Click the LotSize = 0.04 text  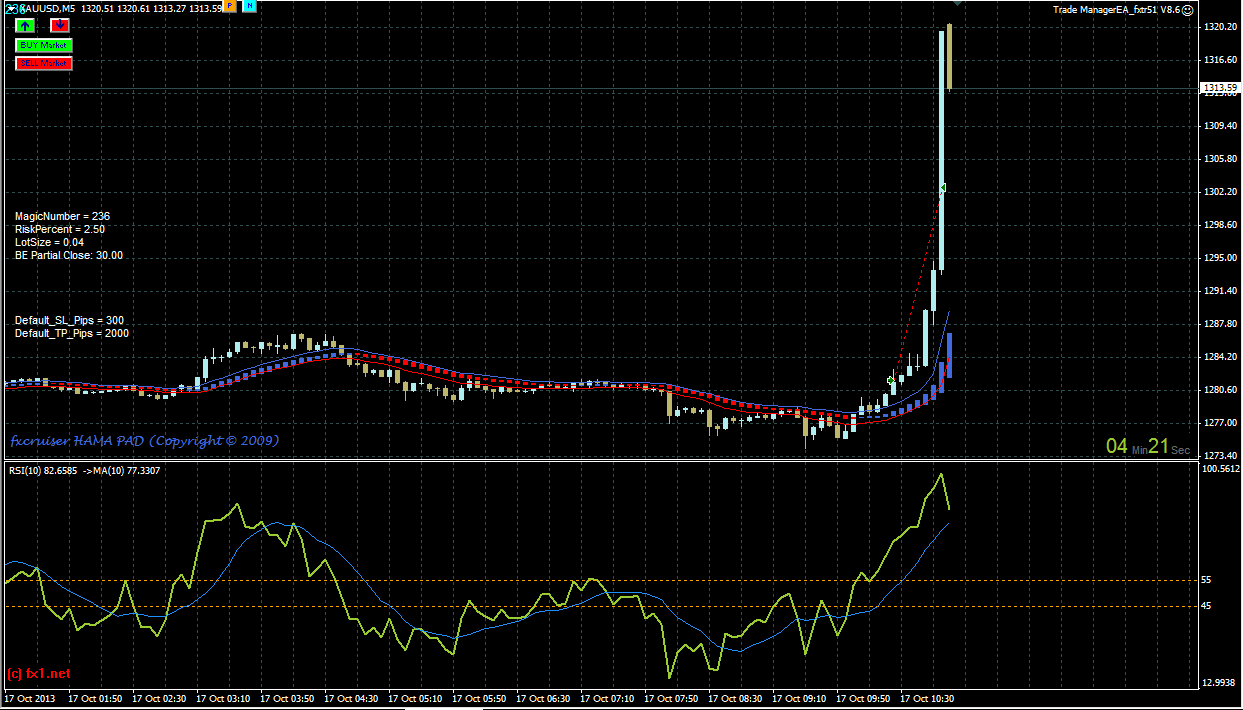(49, 242)
